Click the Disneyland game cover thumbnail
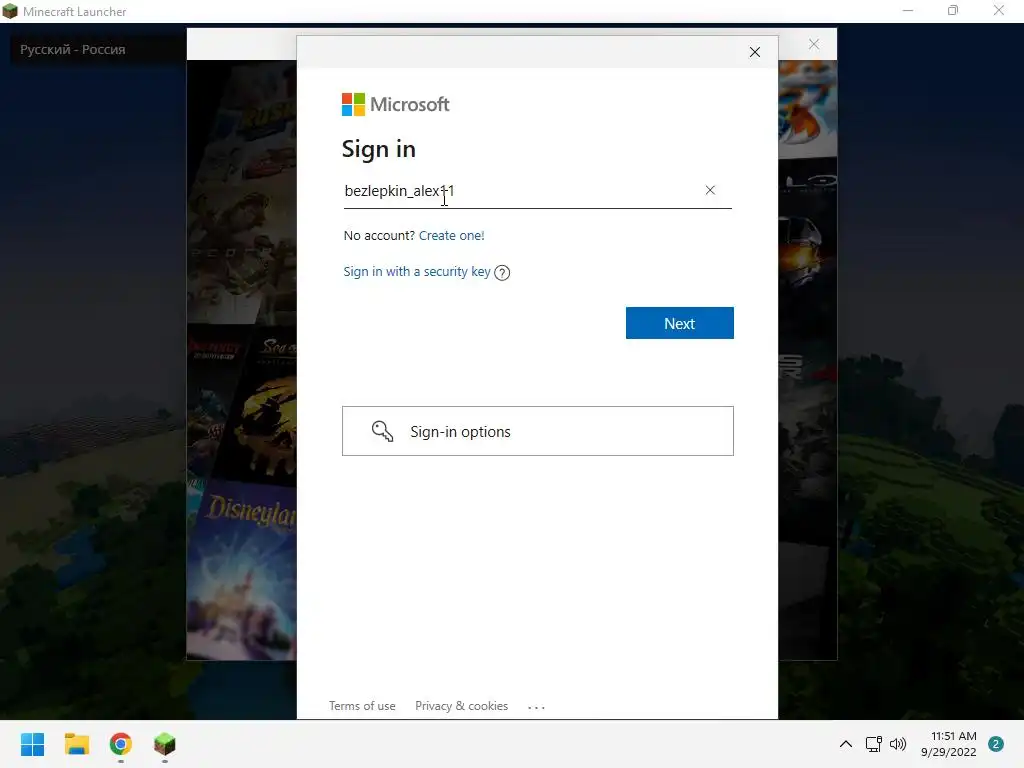Viewport: 1024px width, 768px height. click(x=242, y=569)
